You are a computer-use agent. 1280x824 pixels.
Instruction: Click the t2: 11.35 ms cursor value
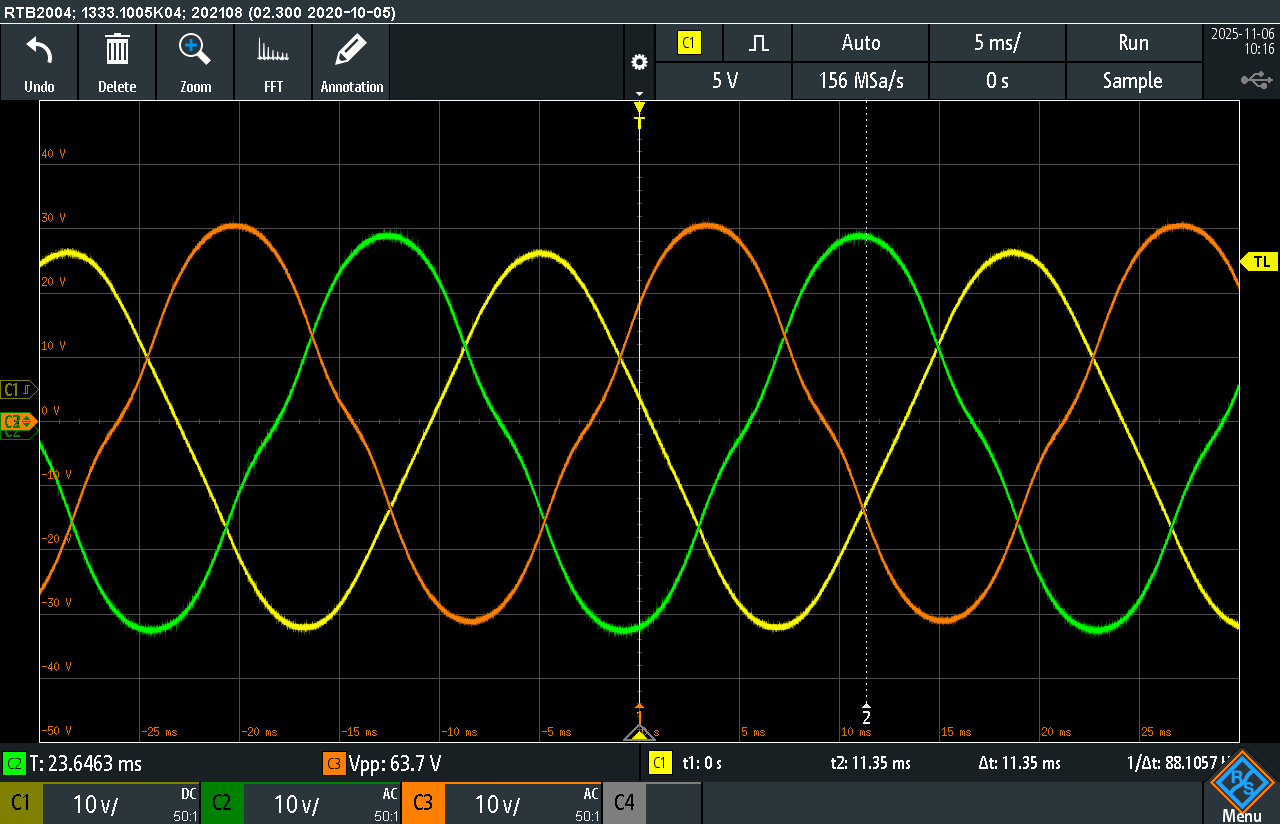(x=870, y=763)
